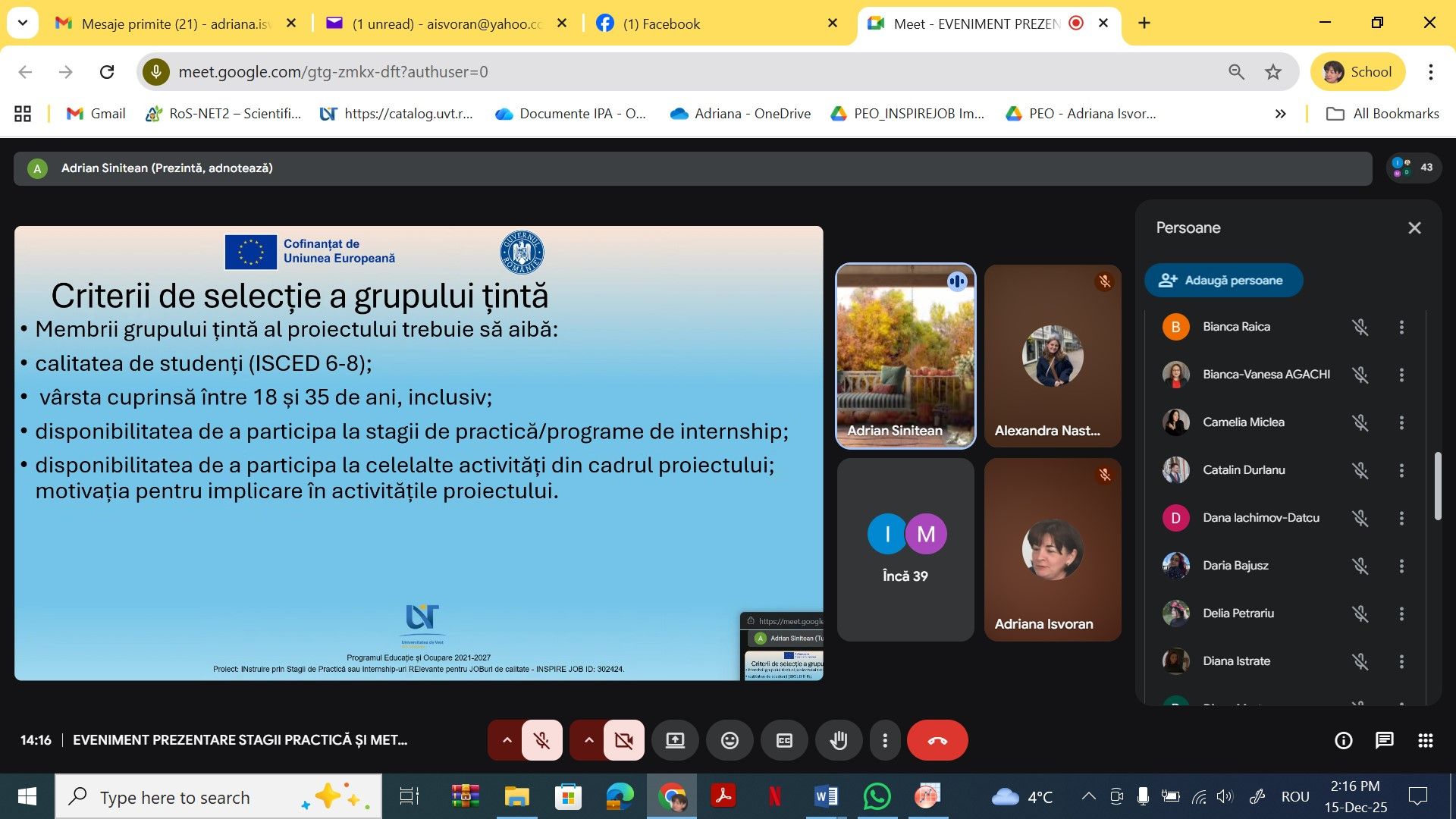Open the chat messages icon
The image size is (1456, 819).
click(1384, 740)
